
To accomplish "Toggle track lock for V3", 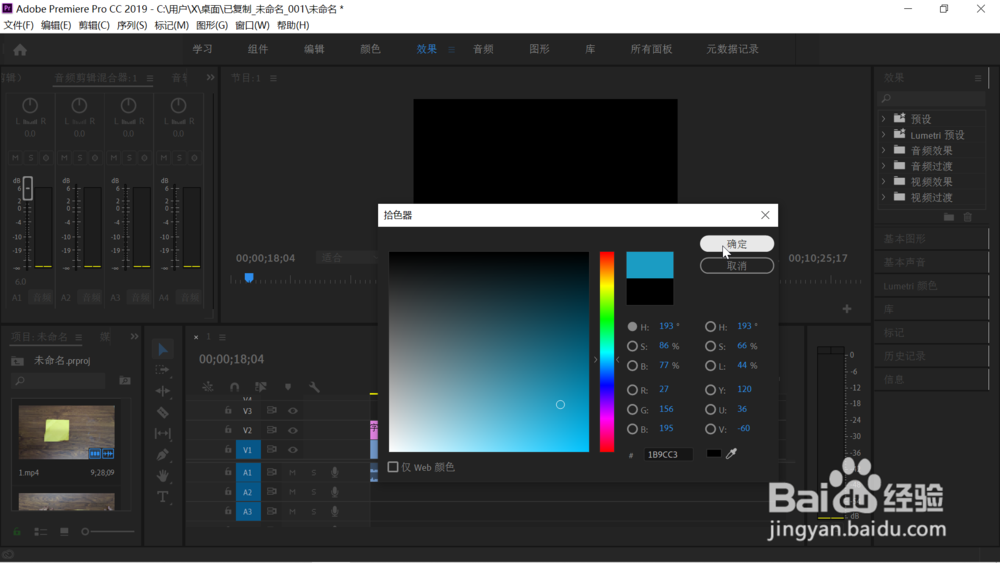I will 228,411.
